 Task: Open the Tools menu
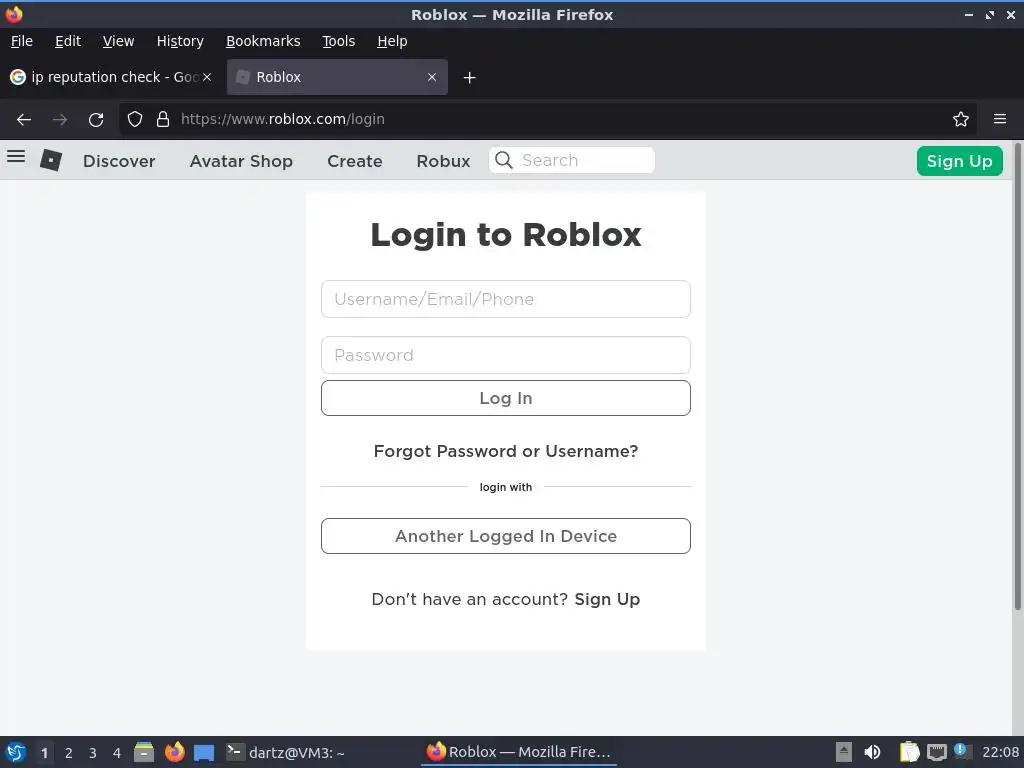click(338, 41)
